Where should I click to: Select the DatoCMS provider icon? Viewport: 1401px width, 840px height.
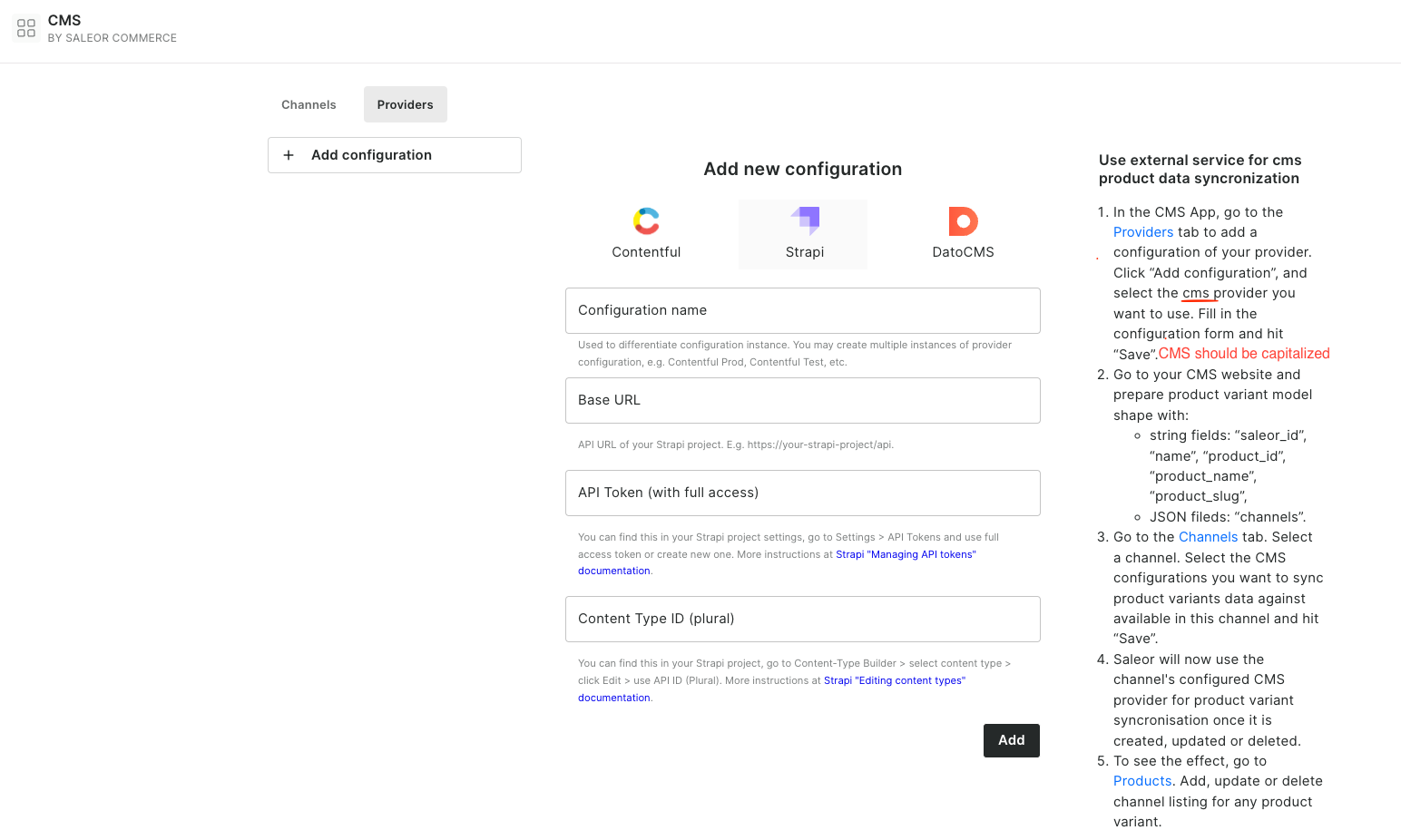pos(962,220)
